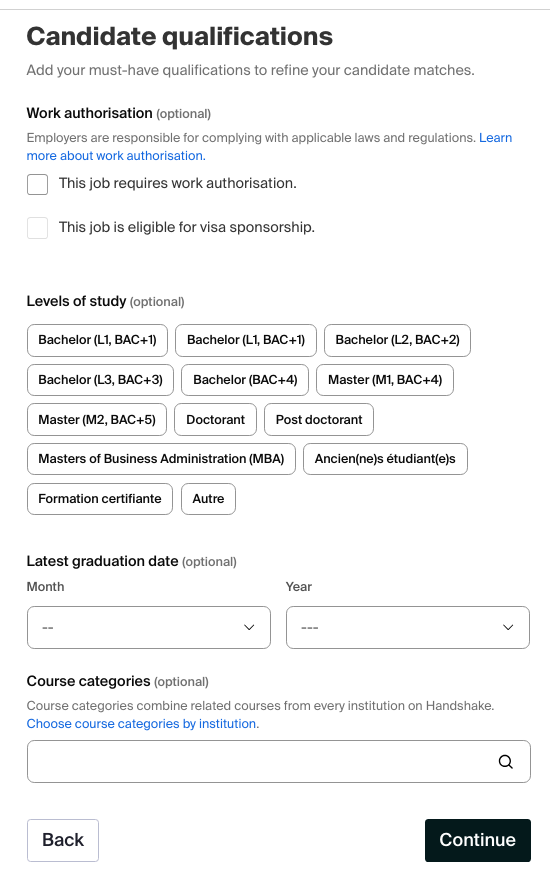550x878 pixels.
Task: Choose Masters of Business Administration (MBA)
Action: tap(161, 459)
